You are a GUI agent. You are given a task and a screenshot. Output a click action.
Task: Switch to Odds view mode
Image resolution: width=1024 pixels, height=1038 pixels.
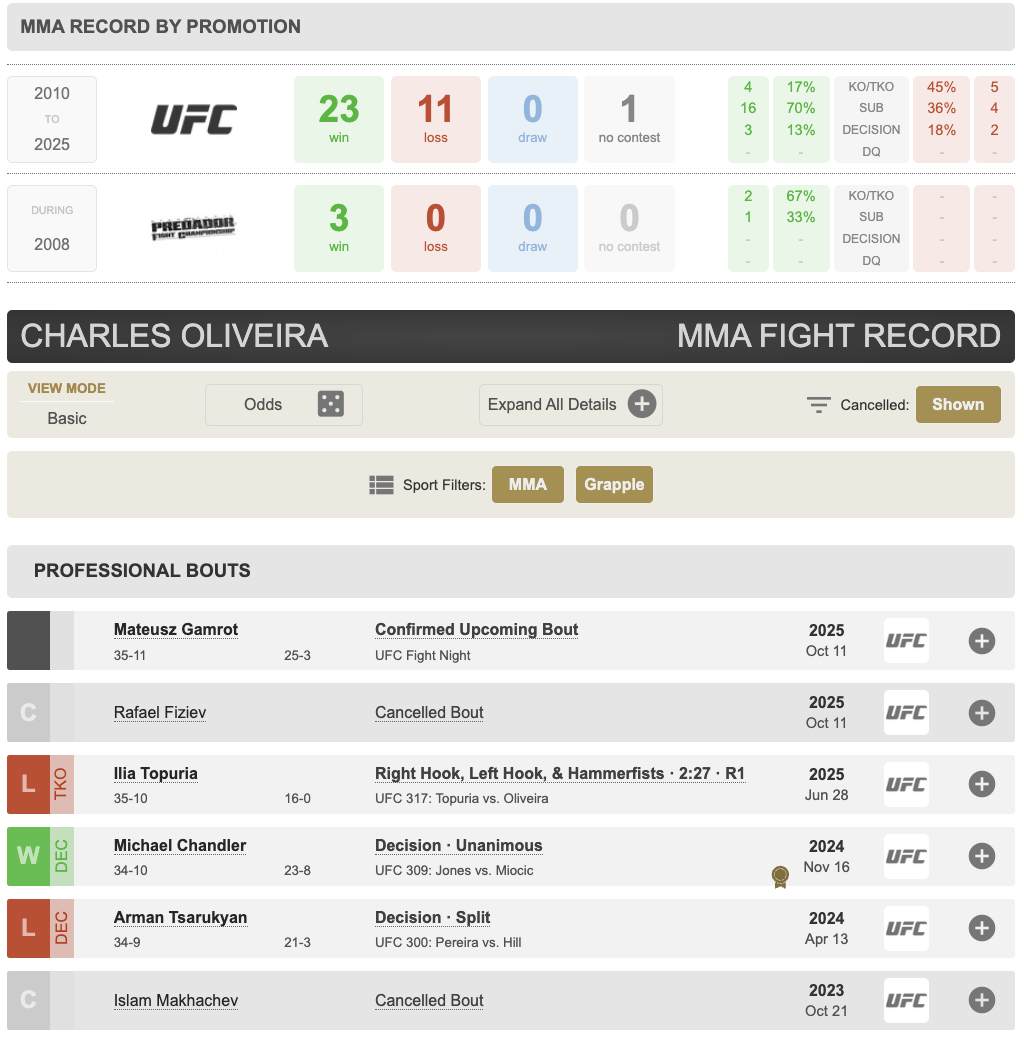[x=283, y=404]
